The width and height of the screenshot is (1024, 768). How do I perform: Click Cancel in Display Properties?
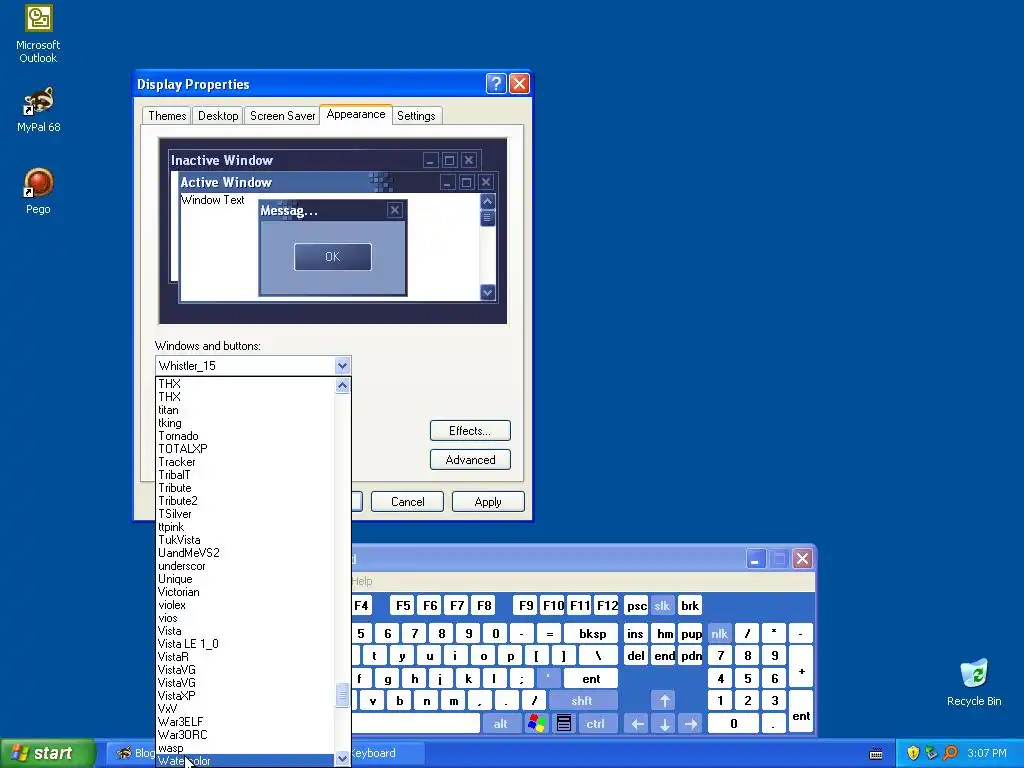tap(408, 502)
